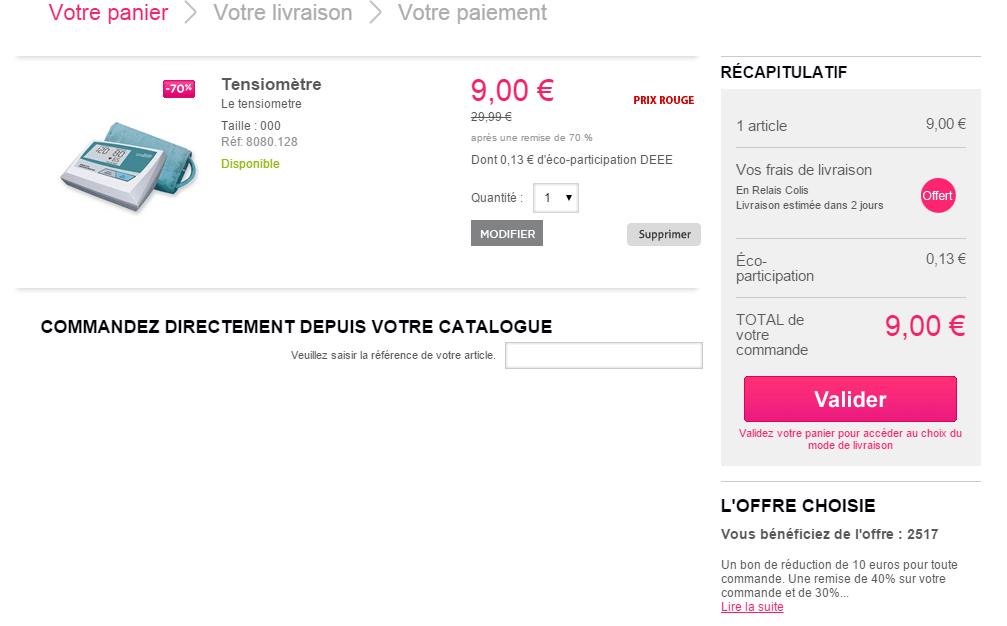
Task: Focus the article reference input field
Action: (x=603, y=355)
